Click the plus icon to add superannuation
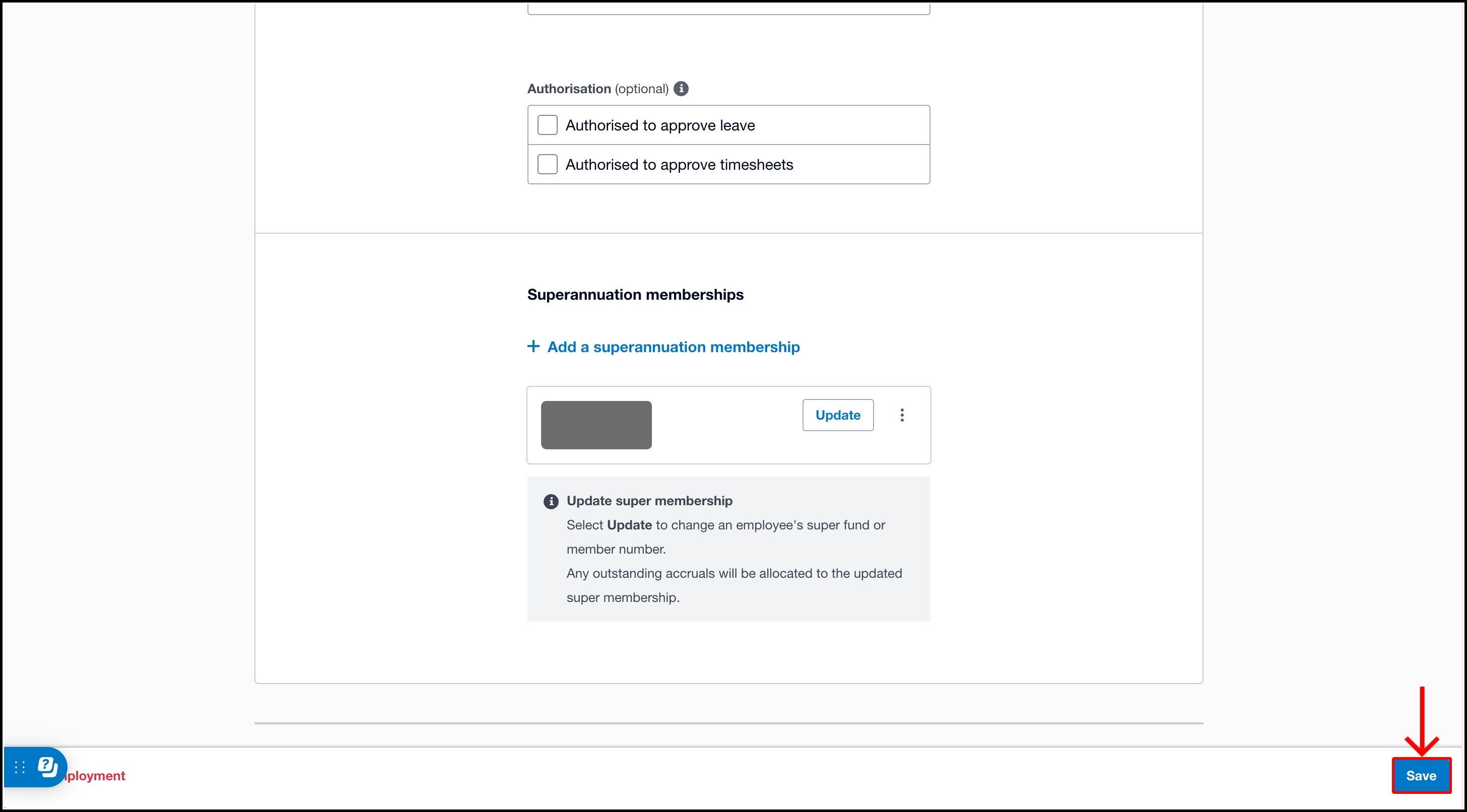Viewport: 1467px width, 812px height. coord(533,346)
